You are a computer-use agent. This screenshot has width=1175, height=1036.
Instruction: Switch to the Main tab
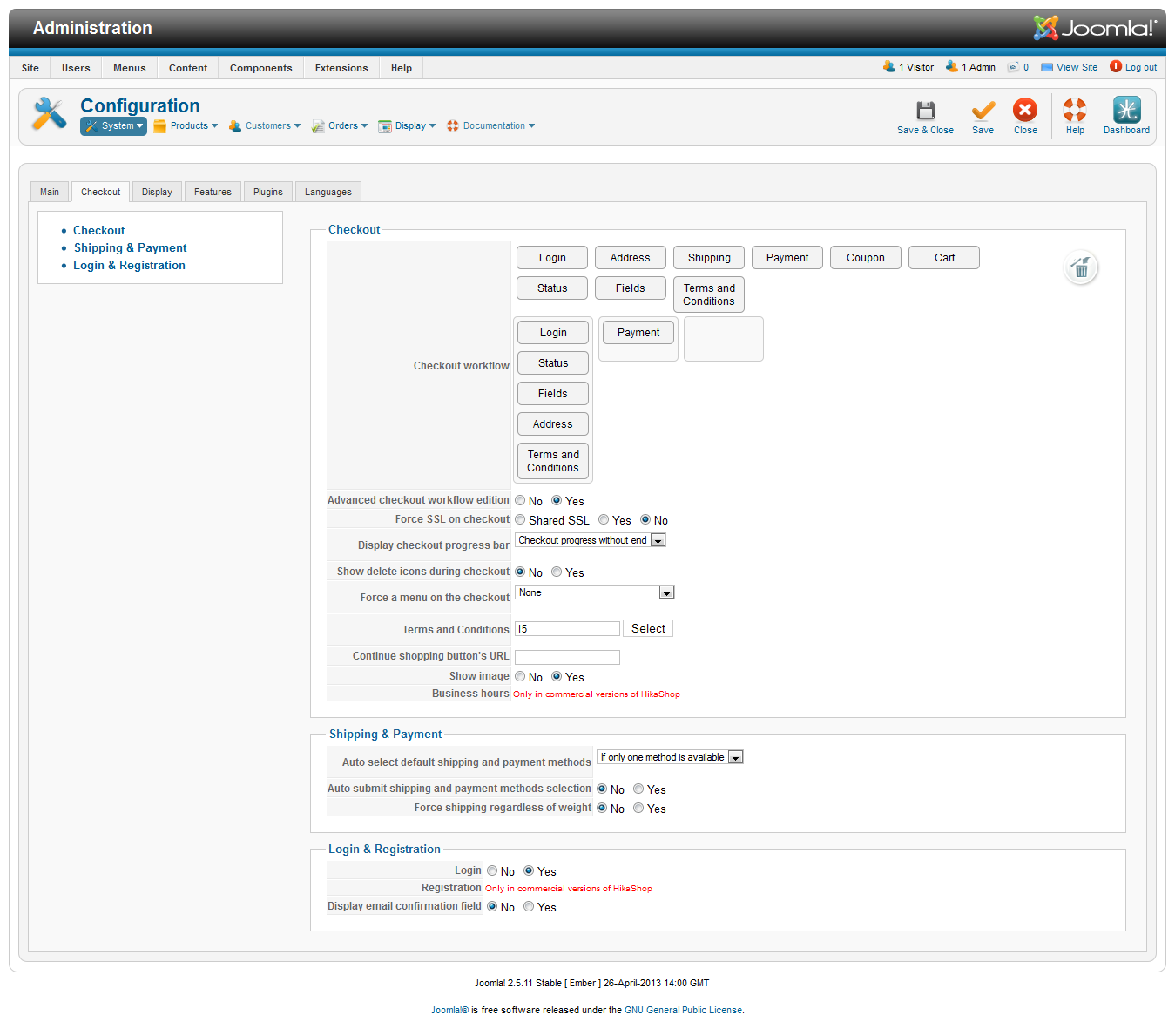(x=50, y=192)
